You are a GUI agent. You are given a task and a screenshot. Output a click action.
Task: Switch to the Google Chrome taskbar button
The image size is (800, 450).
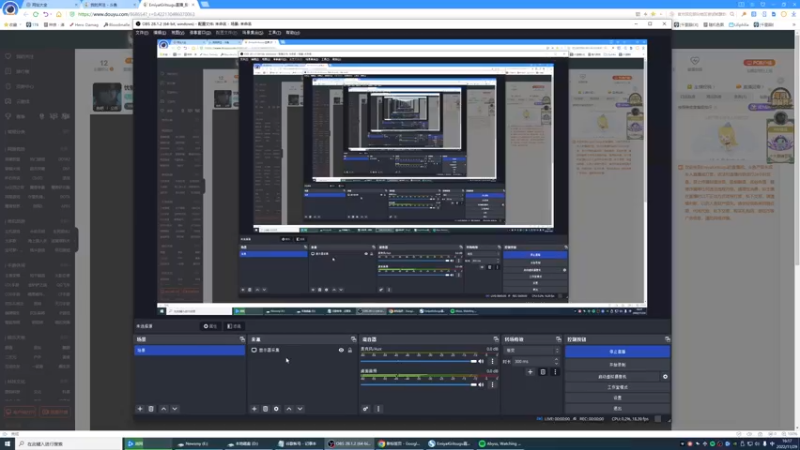tap(399, 444)
